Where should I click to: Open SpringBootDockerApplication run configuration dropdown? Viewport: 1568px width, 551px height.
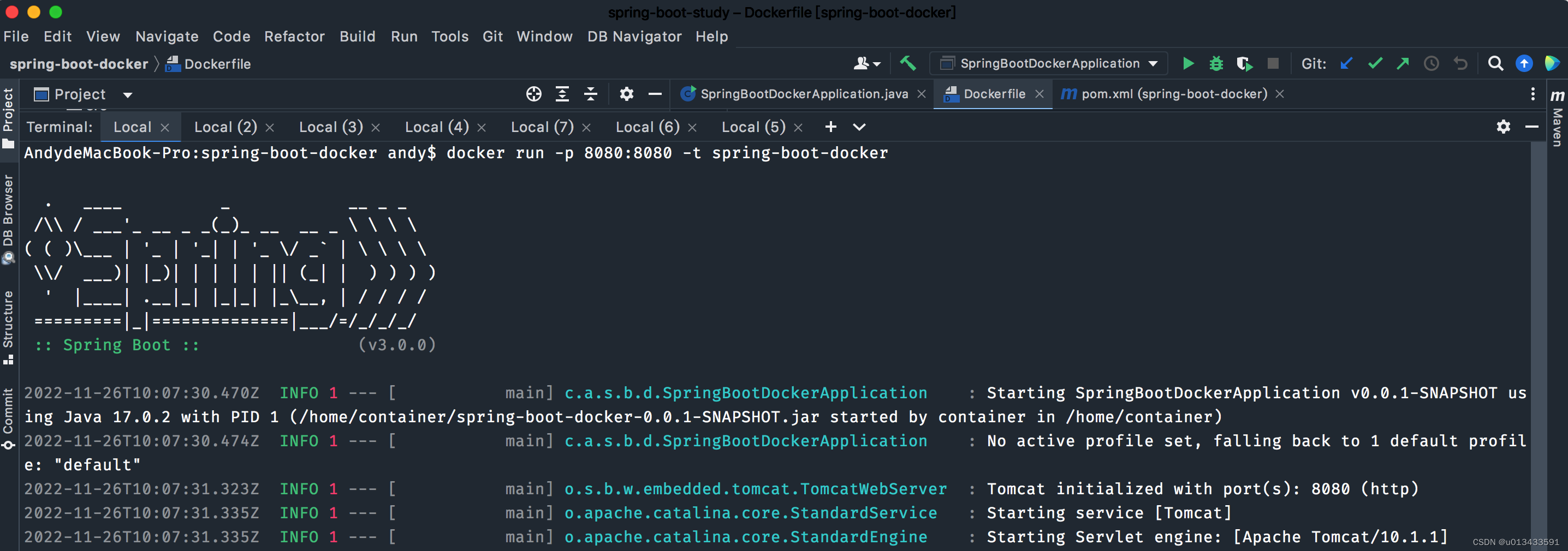click(1050, 63)
